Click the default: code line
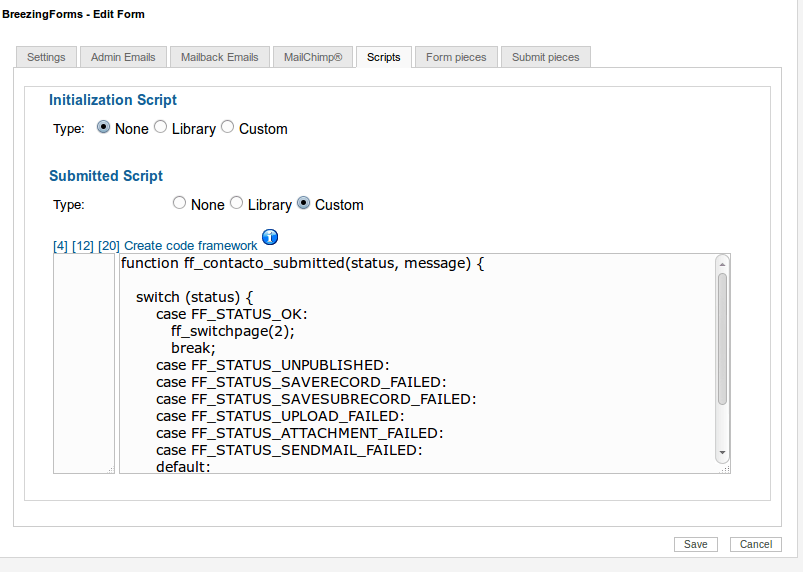Screen dimensions: 803x572 coord(183,467)
